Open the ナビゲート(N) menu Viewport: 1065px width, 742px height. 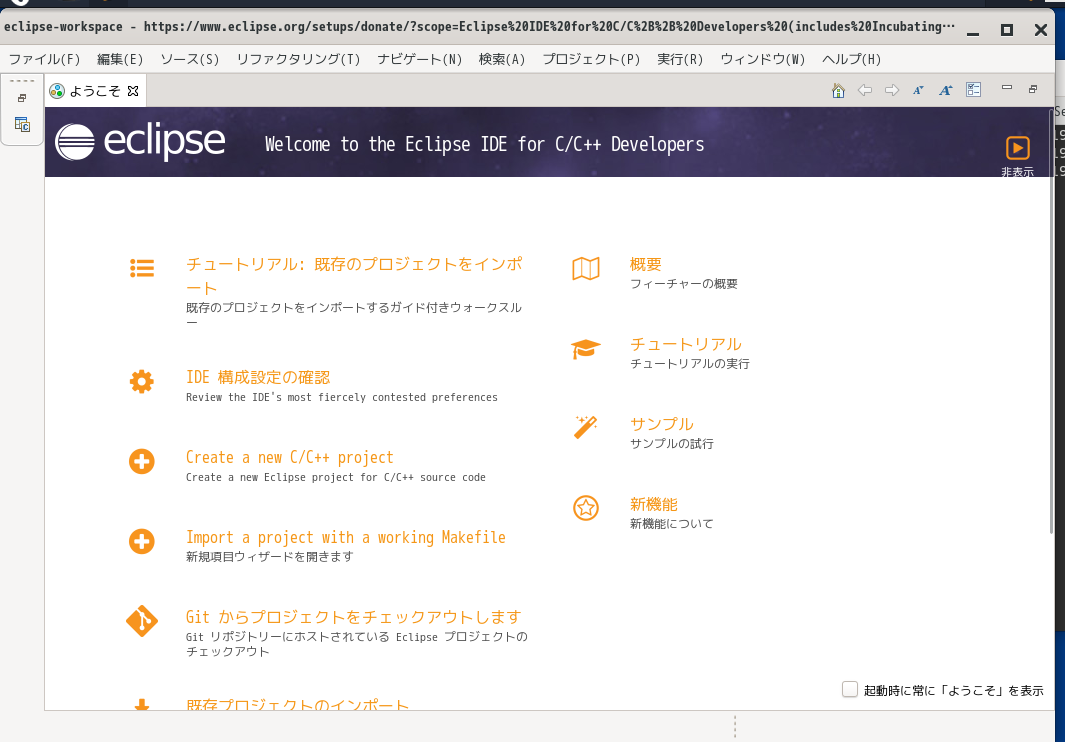420,59
